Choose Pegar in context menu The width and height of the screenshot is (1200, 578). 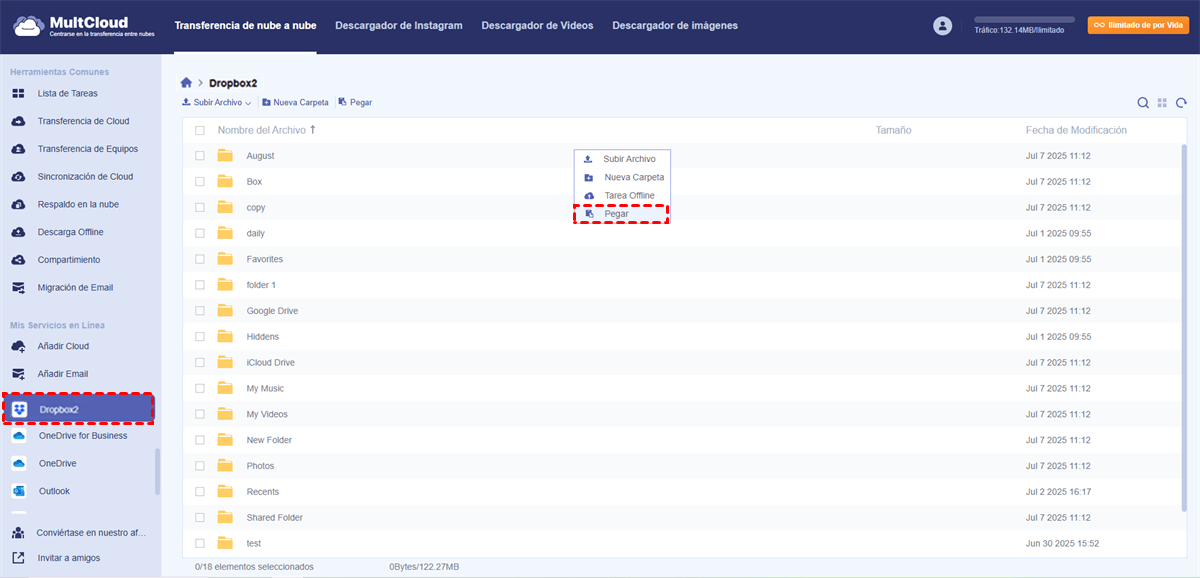(621, 214)
